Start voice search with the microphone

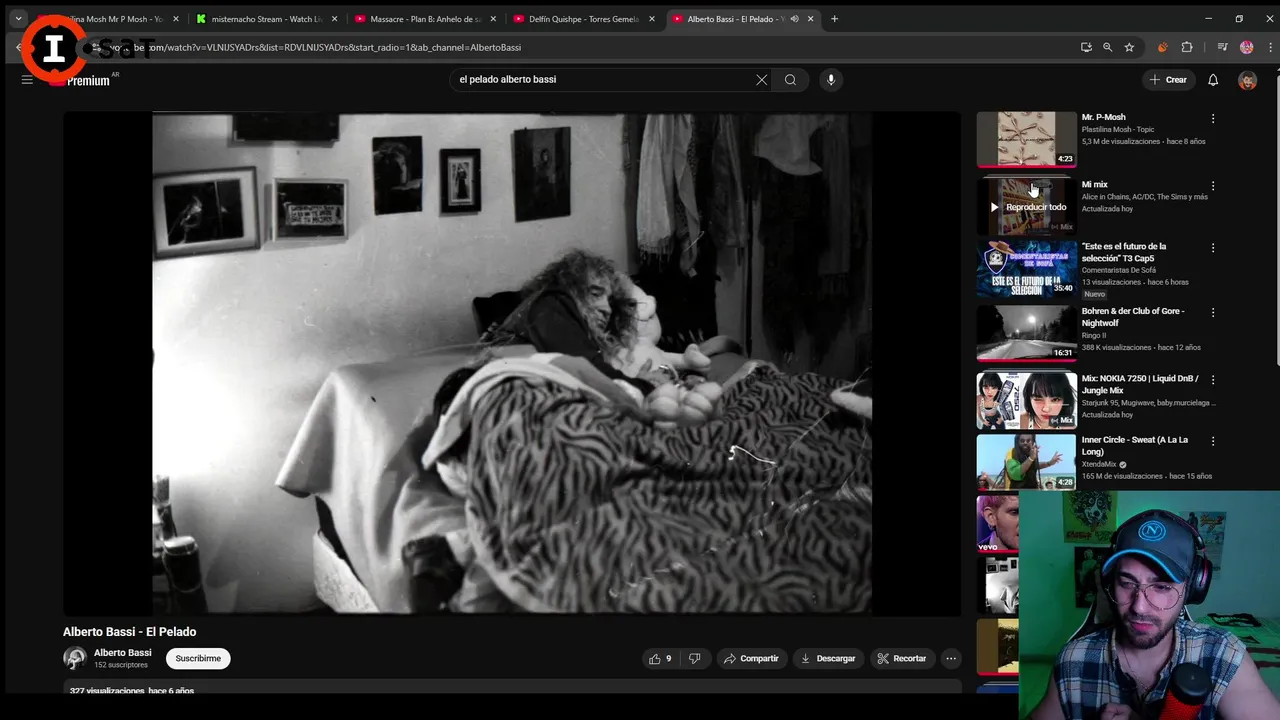(x=830, y=80)
